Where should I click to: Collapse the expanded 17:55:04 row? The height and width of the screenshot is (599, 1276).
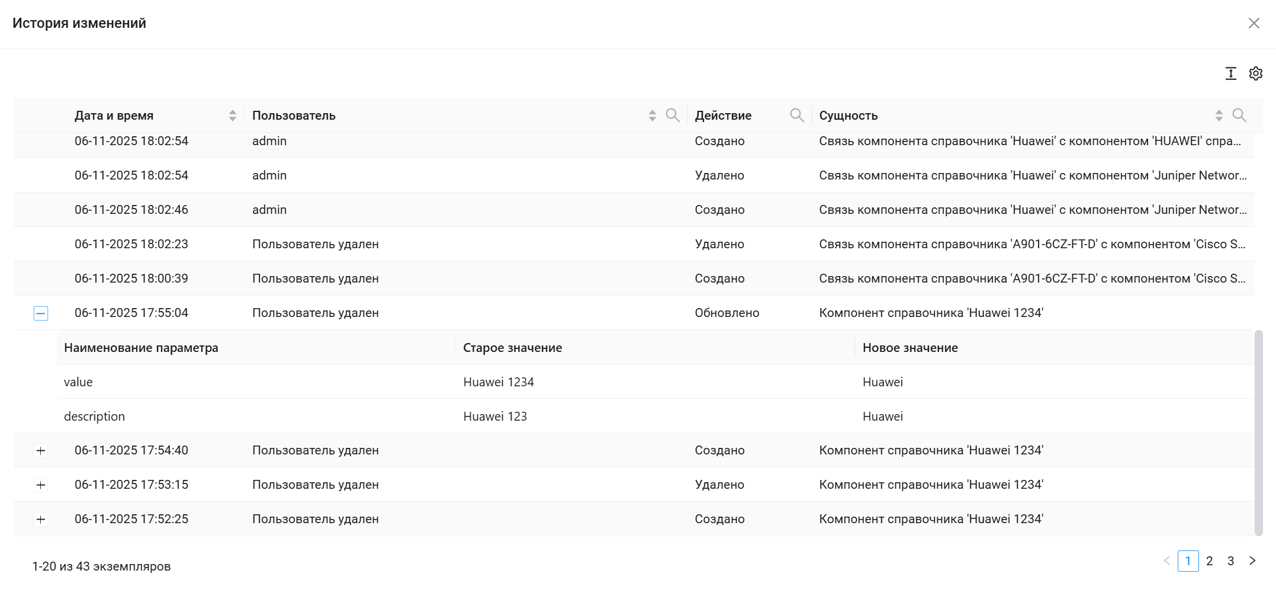[x=41, y=314]
